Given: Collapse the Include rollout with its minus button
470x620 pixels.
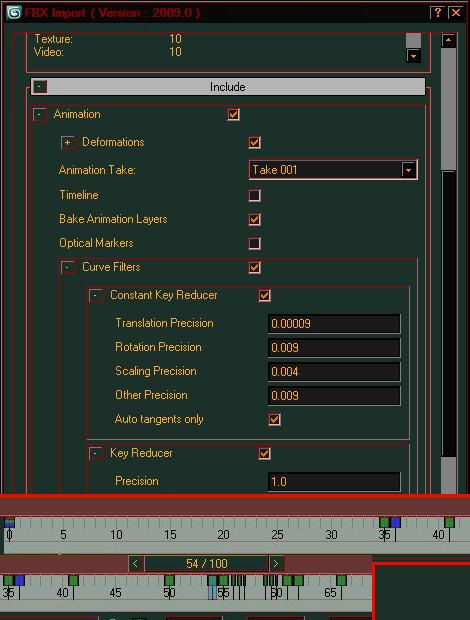Looking at the screenshot, I should [x=40, y=87].
